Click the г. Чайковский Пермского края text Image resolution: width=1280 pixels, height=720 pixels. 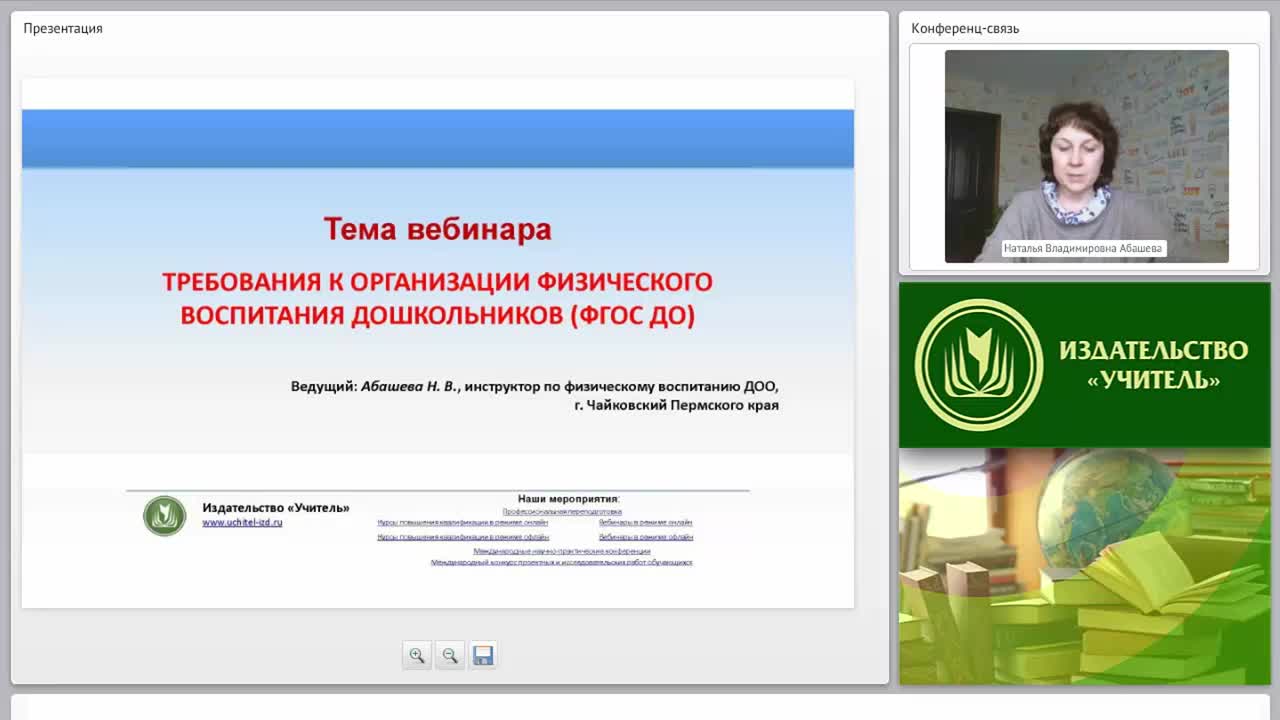(x=677, y=405)
